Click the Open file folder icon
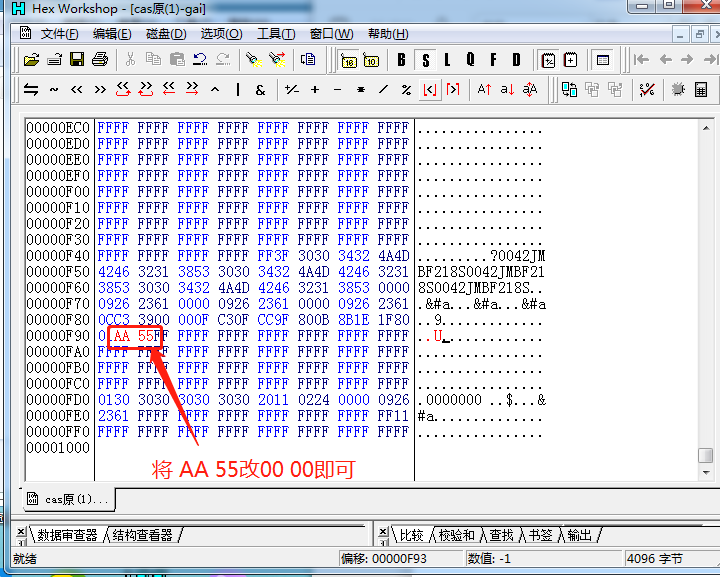720x577 pixels. click(32, 60)
